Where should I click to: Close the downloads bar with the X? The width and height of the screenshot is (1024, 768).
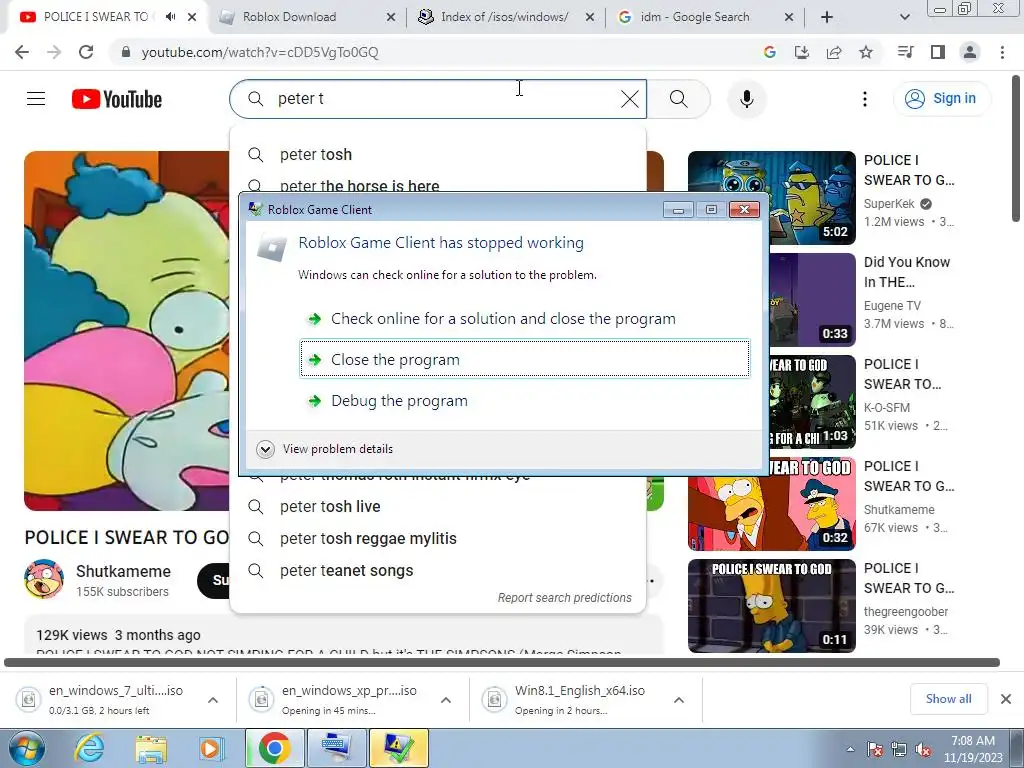point(1006,699)
